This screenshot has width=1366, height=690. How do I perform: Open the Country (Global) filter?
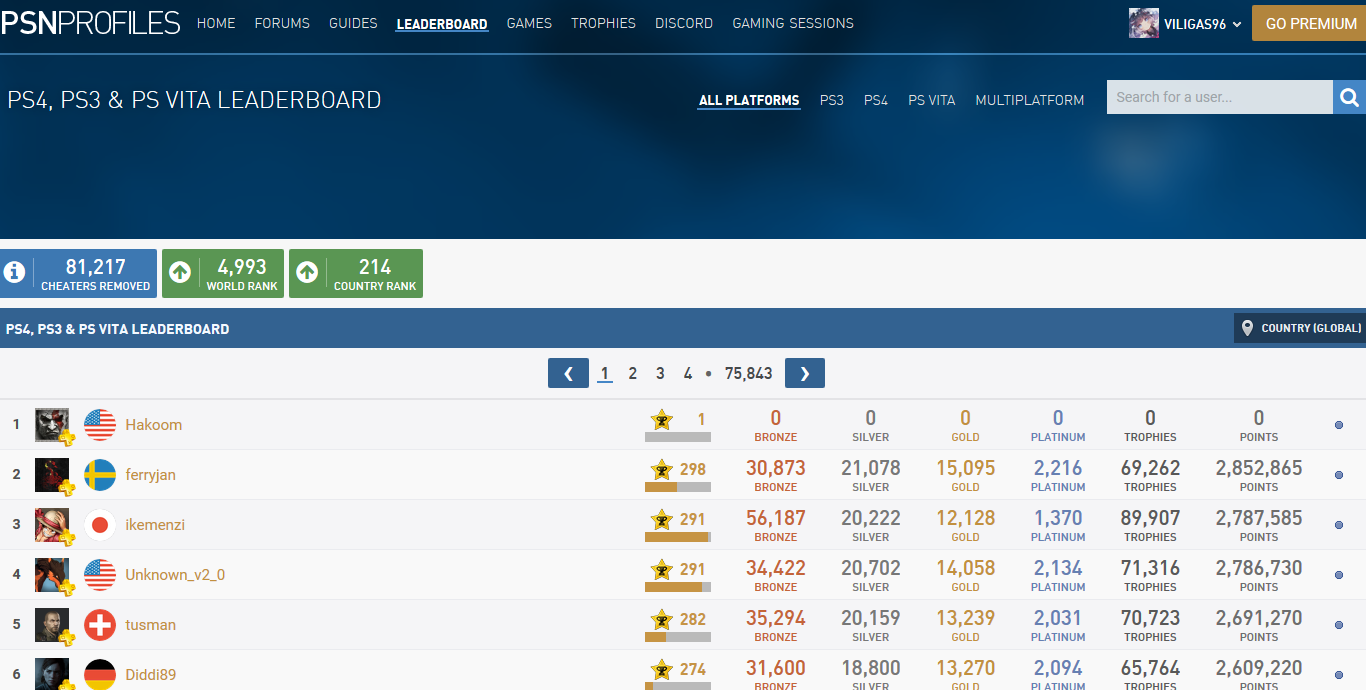point(1300,328)
